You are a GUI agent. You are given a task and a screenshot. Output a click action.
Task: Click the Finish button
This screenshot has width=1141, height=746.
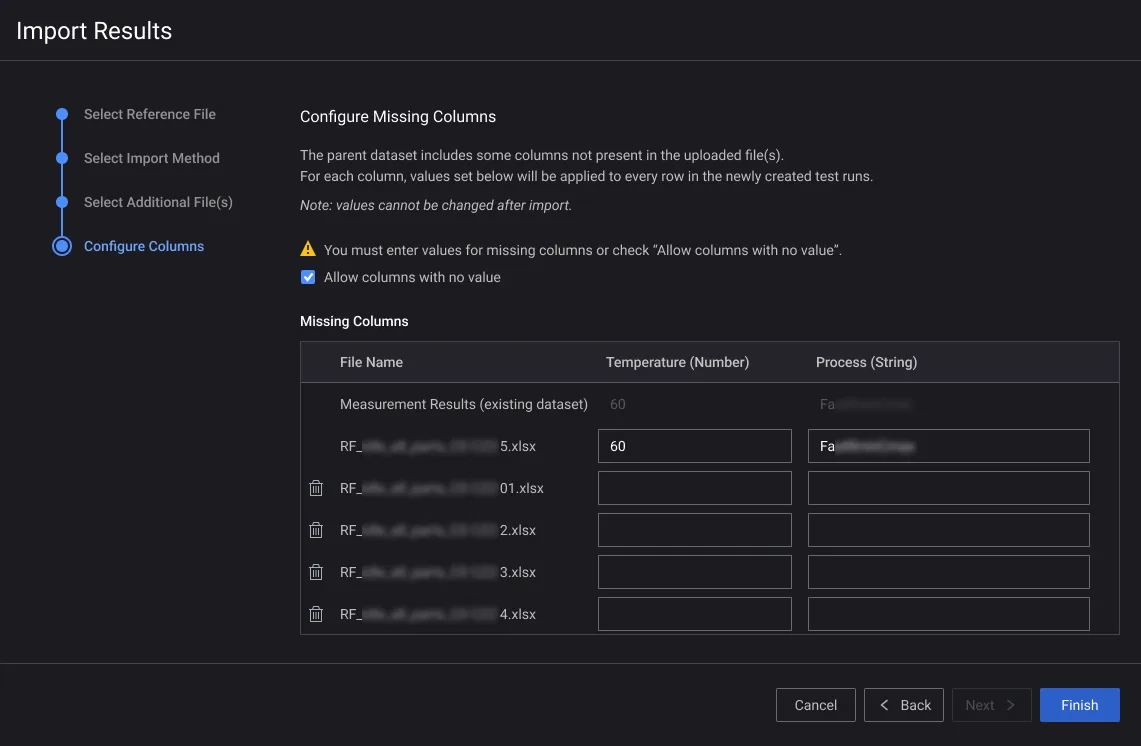(x=1079, y=705)
